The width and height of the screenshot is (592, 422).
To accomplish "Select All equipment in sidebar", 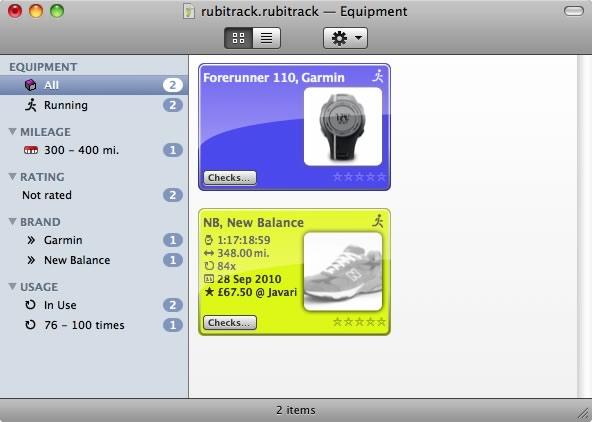I will (94, 85).
